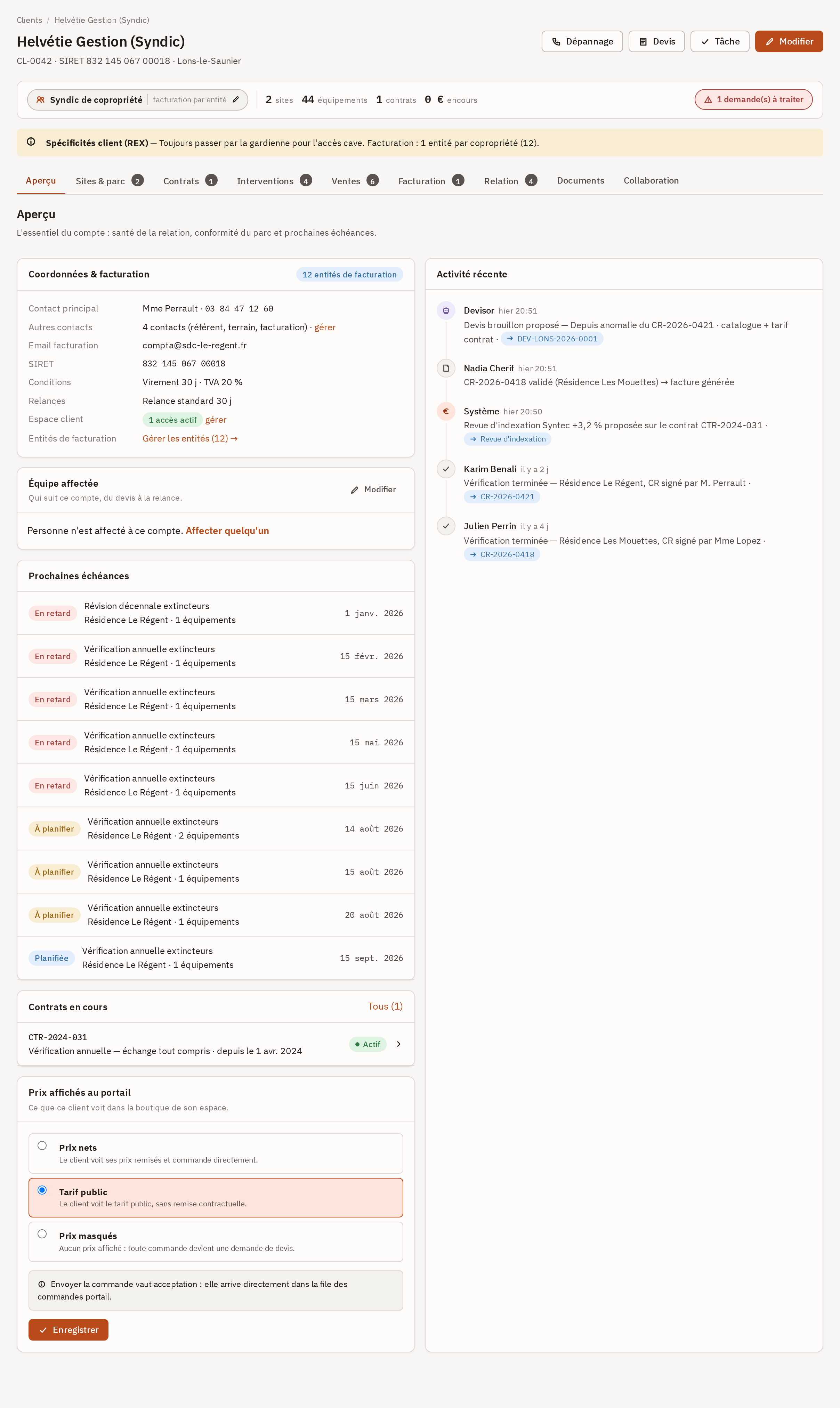Screen dimensions: 840x1408
Task: Click gérer next to Autres contacts
Action: click(x=325, y=327)
